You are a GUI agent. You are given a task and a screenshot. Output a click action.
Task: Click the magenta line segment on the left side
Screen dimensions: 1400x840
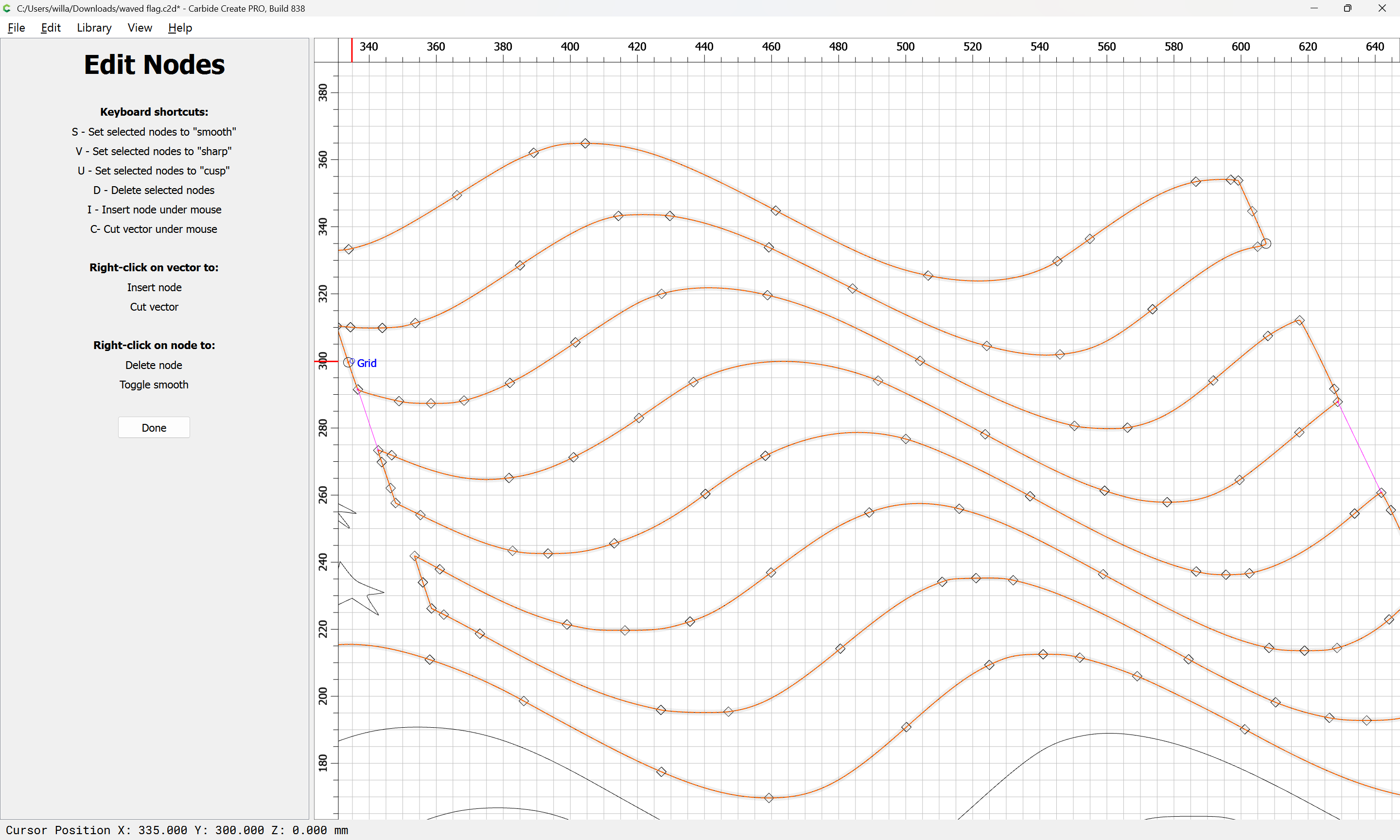pyautogui.click(x=368, y=420)
